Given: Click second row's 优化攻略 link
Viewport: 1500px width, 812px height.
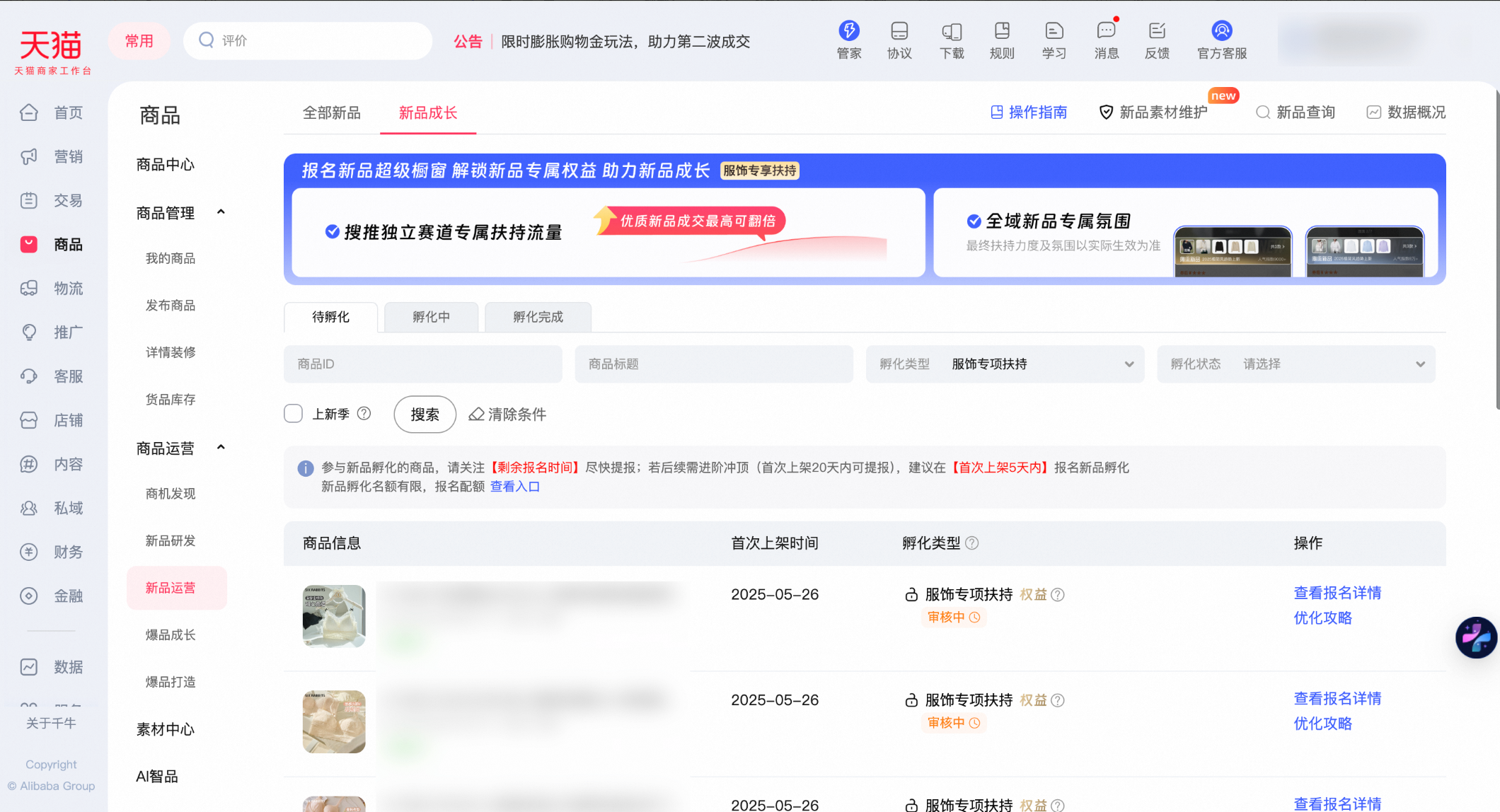Looking at the screenshot, I should click(x=1322, y=724).
